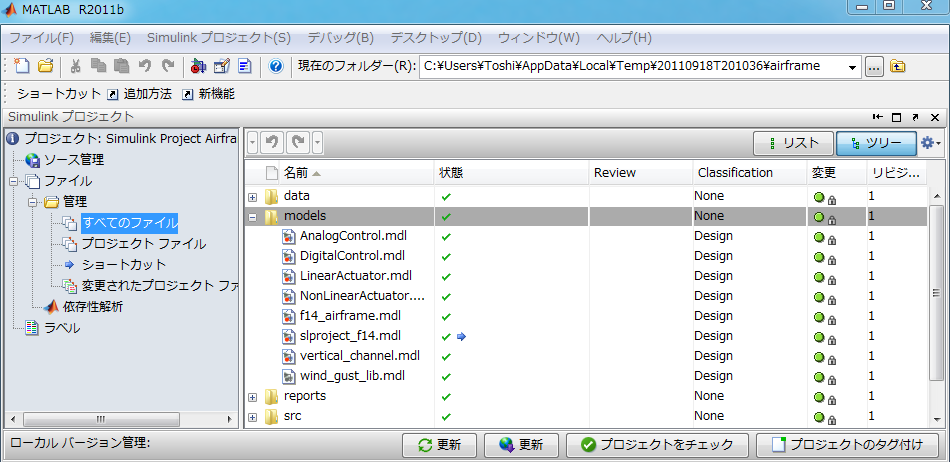The width and height of the screenshot is (950, 462).
Task: Open the GUIDE editor icon
Action: (222, 66)
